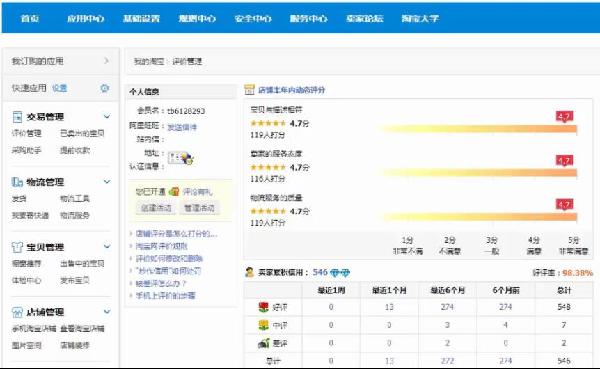Open 物流工具 in the sidebar

[75, 198]
